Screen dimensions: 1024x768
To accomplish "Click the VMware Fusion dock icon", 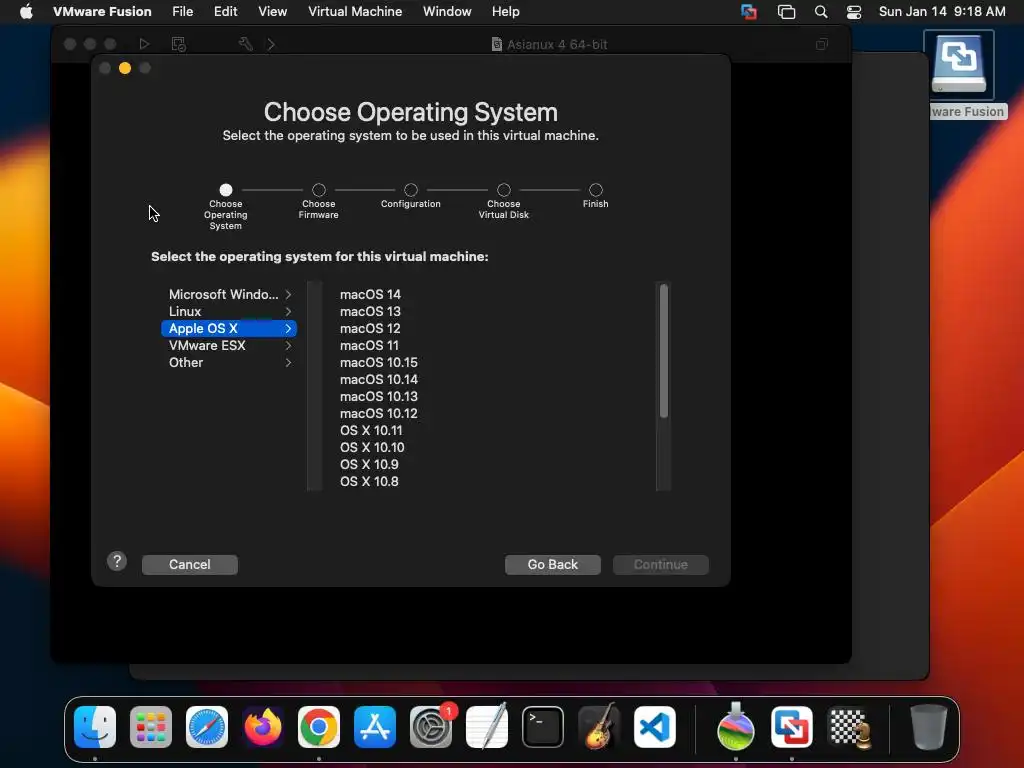I will tap(792, 727).
